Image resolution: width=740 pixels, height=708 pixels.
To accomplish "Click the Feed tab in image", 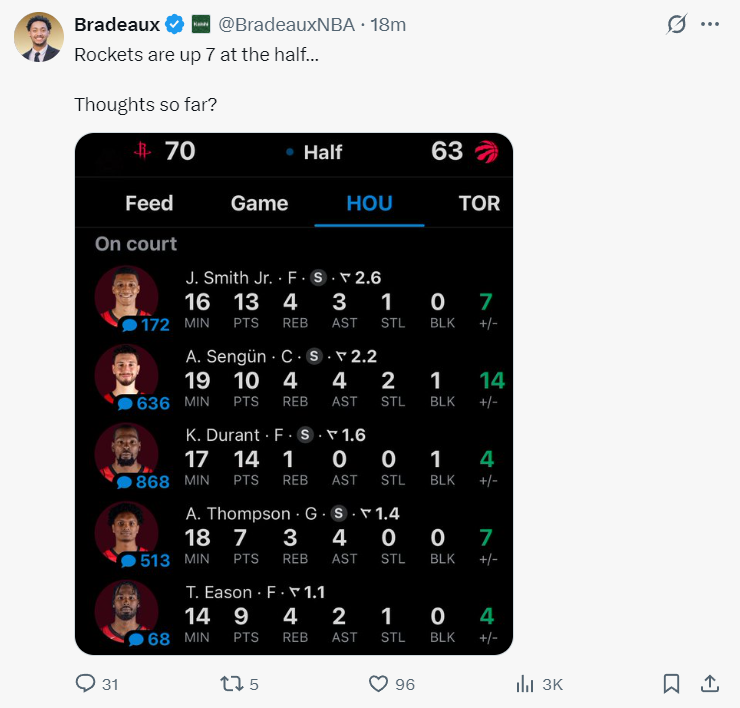I will click(149, 203).
